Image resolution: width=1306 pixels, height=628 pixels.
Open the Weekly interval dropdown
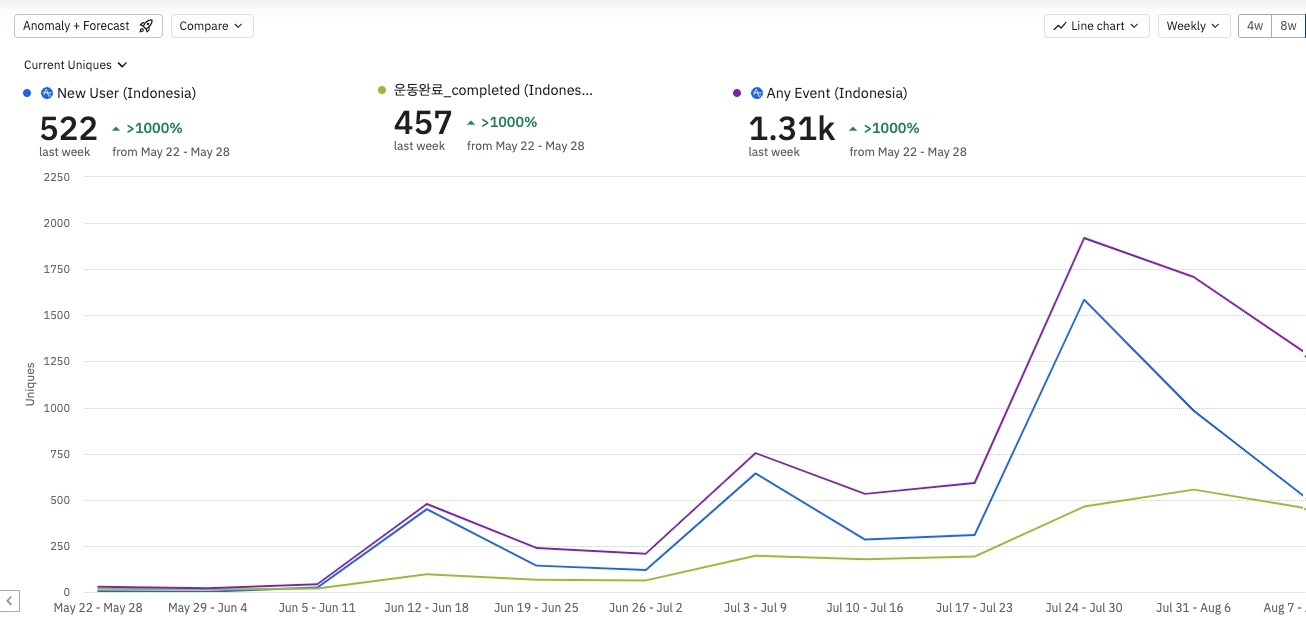click(1194, 26)
